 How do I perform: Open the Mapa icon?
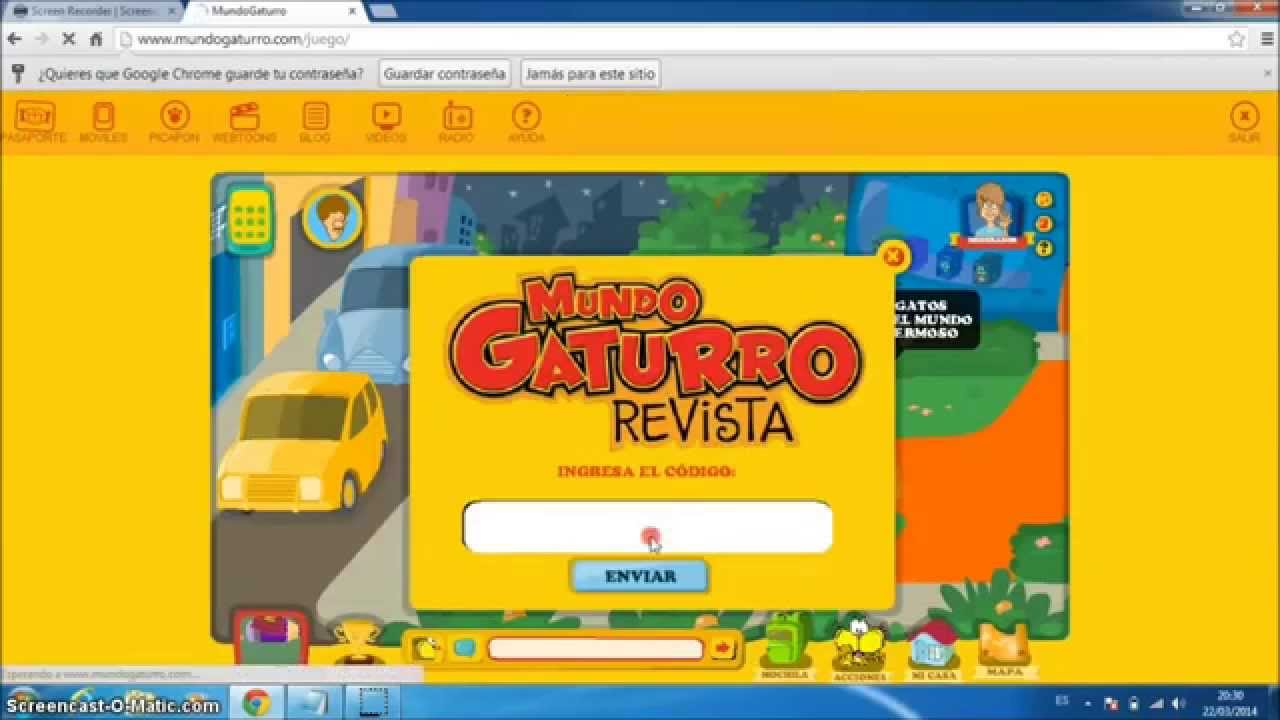[1004, 649]
